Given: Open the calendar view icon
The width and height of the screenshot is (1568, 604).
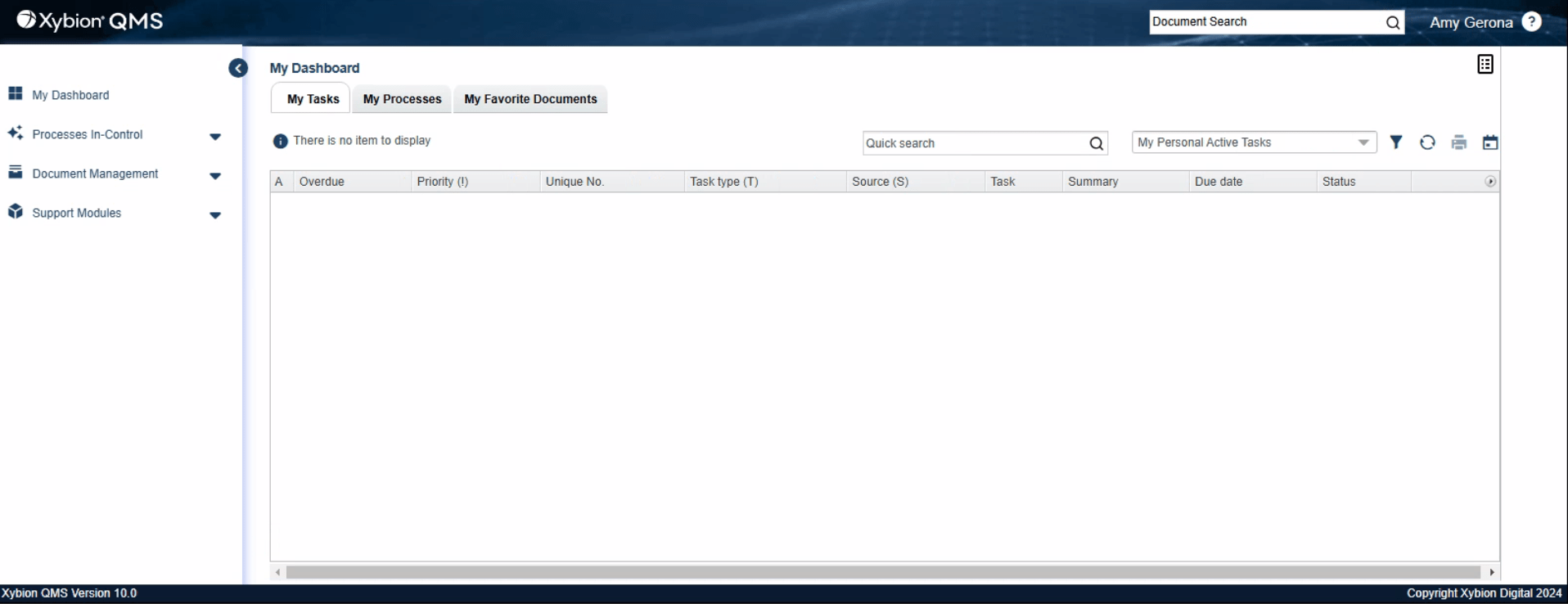Looking at the screenshot, I should point(1490,142).
